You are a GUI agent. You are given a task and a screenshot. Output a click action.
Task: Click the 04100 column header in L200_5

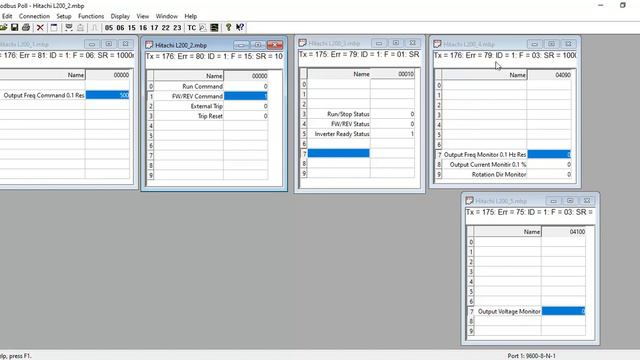click(x=563, y=232)
